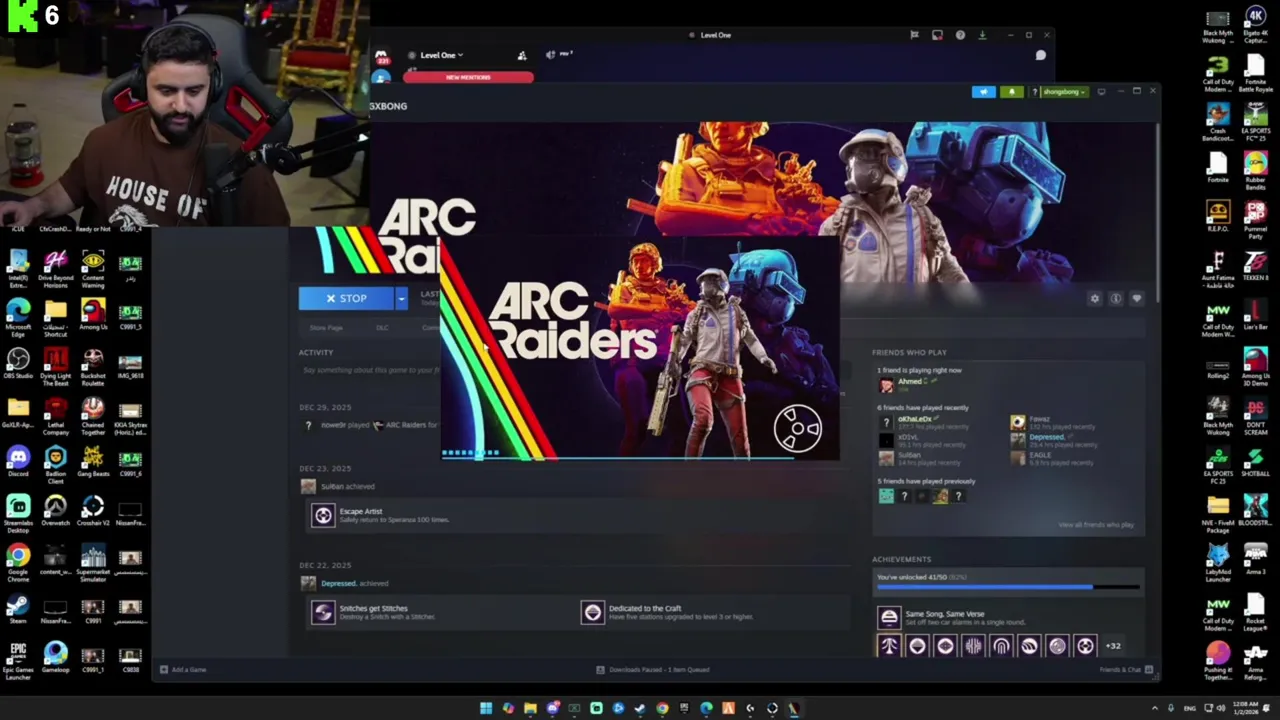Image resolution: width=1280 pixels, height=720 pixels.
Task: Open Epic Games Launcher desktop shortcut
Action: pyautogui.click(x=18, y=660)
